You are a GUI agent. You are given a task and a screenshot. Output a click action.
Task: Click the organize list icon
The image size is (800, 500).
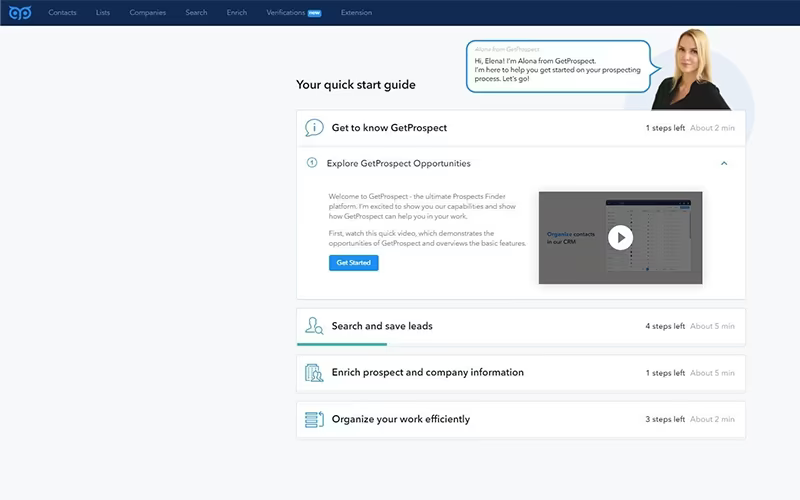point(314,419)
